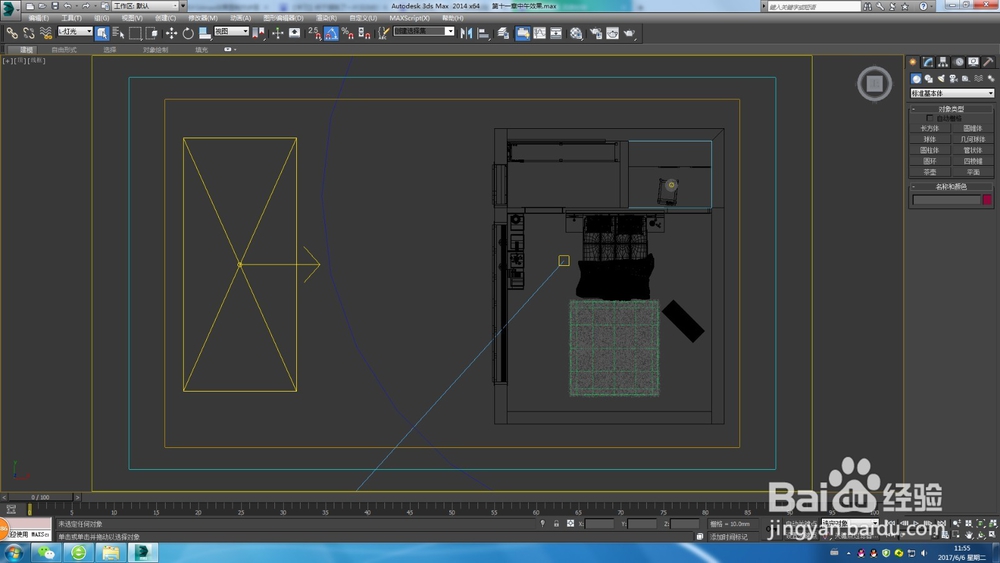Click the 平面 button
This screenshot has height=563, width=1000.
973,172
